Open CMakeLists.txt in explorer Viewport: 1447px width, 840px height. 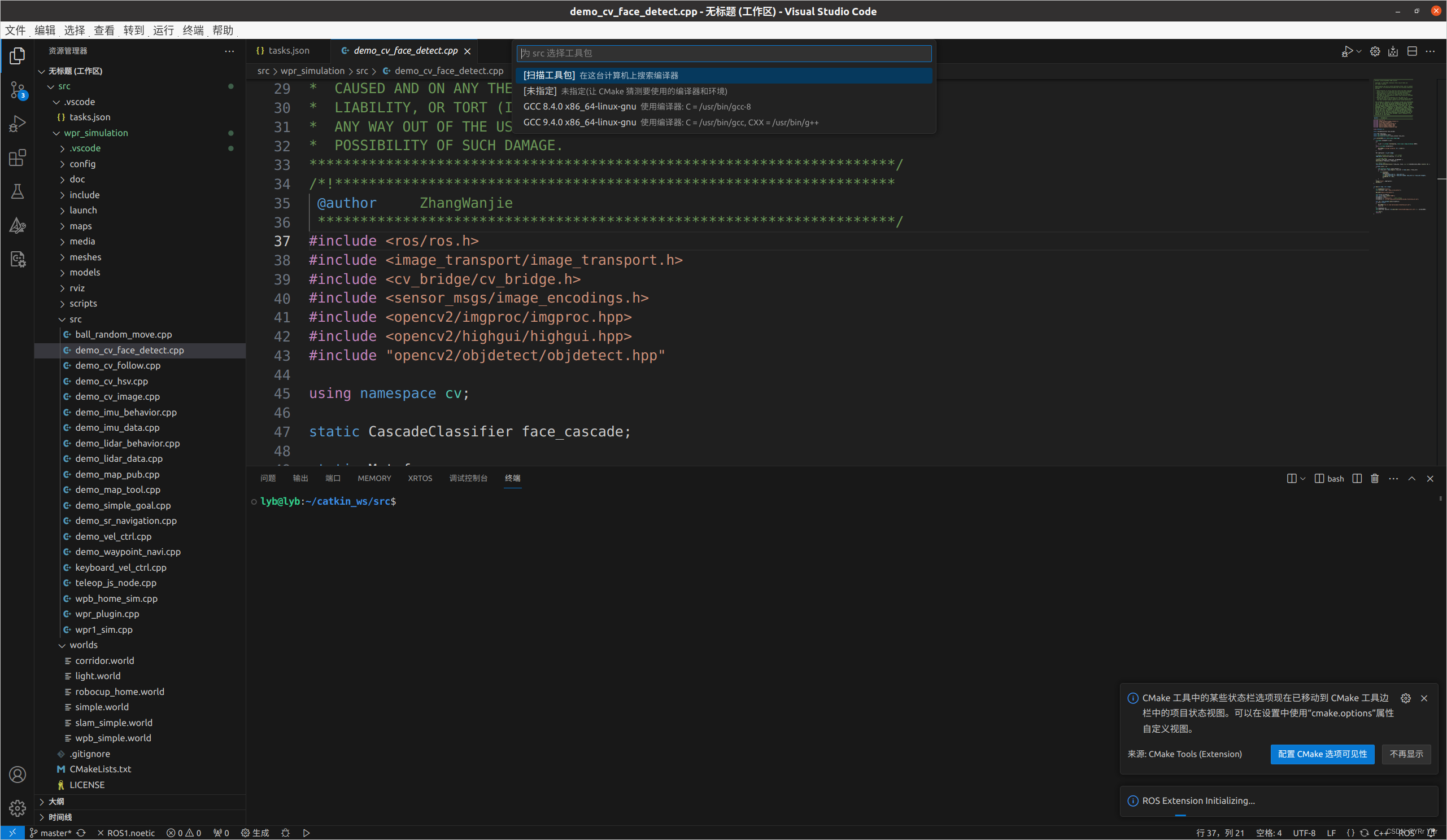[100, 769]
